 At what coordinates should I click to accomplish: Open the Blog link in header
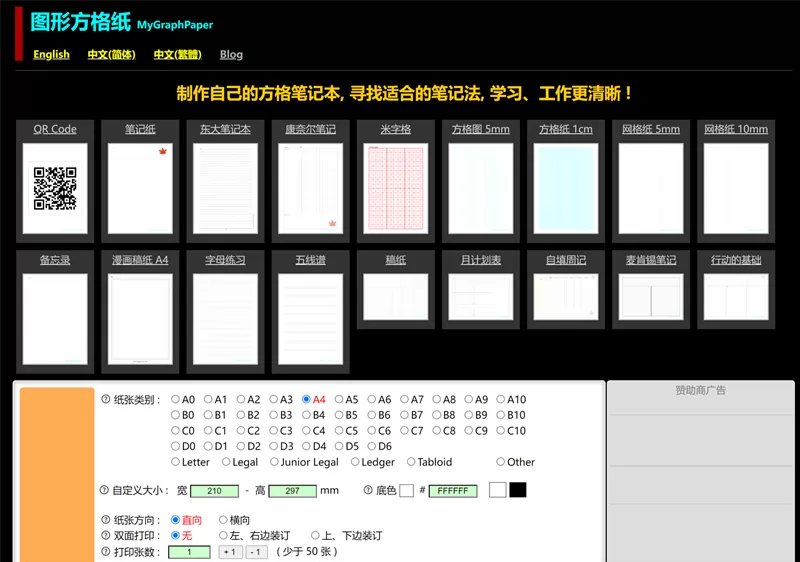click(x=231, y=54)
